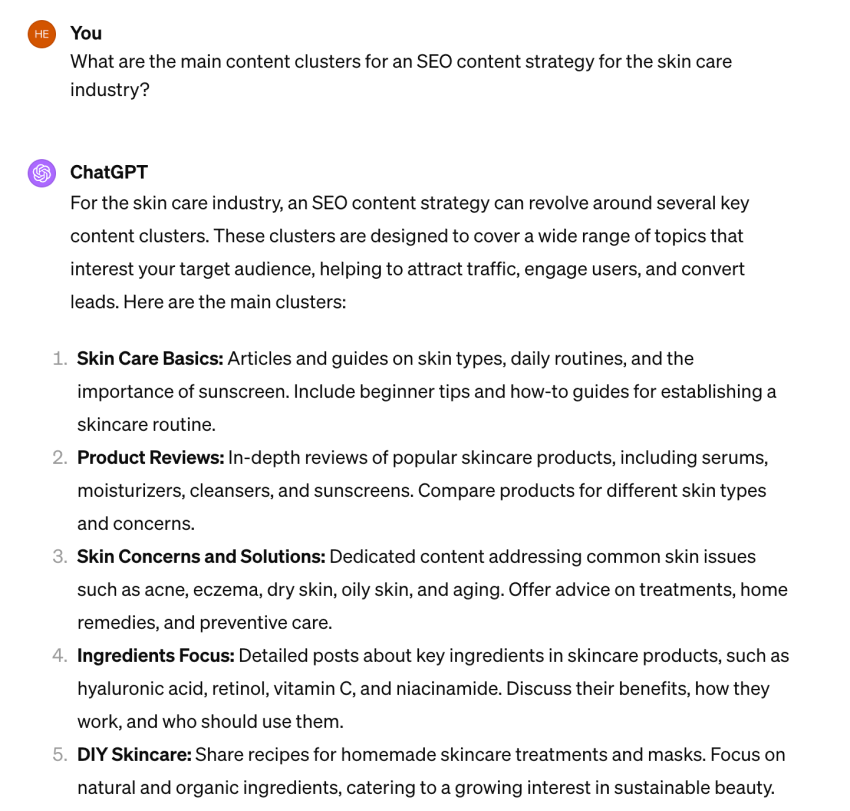Viewport: 850px width, 811px height.
Task: Click "work, and who should use them." text
Action: (210, 722)
